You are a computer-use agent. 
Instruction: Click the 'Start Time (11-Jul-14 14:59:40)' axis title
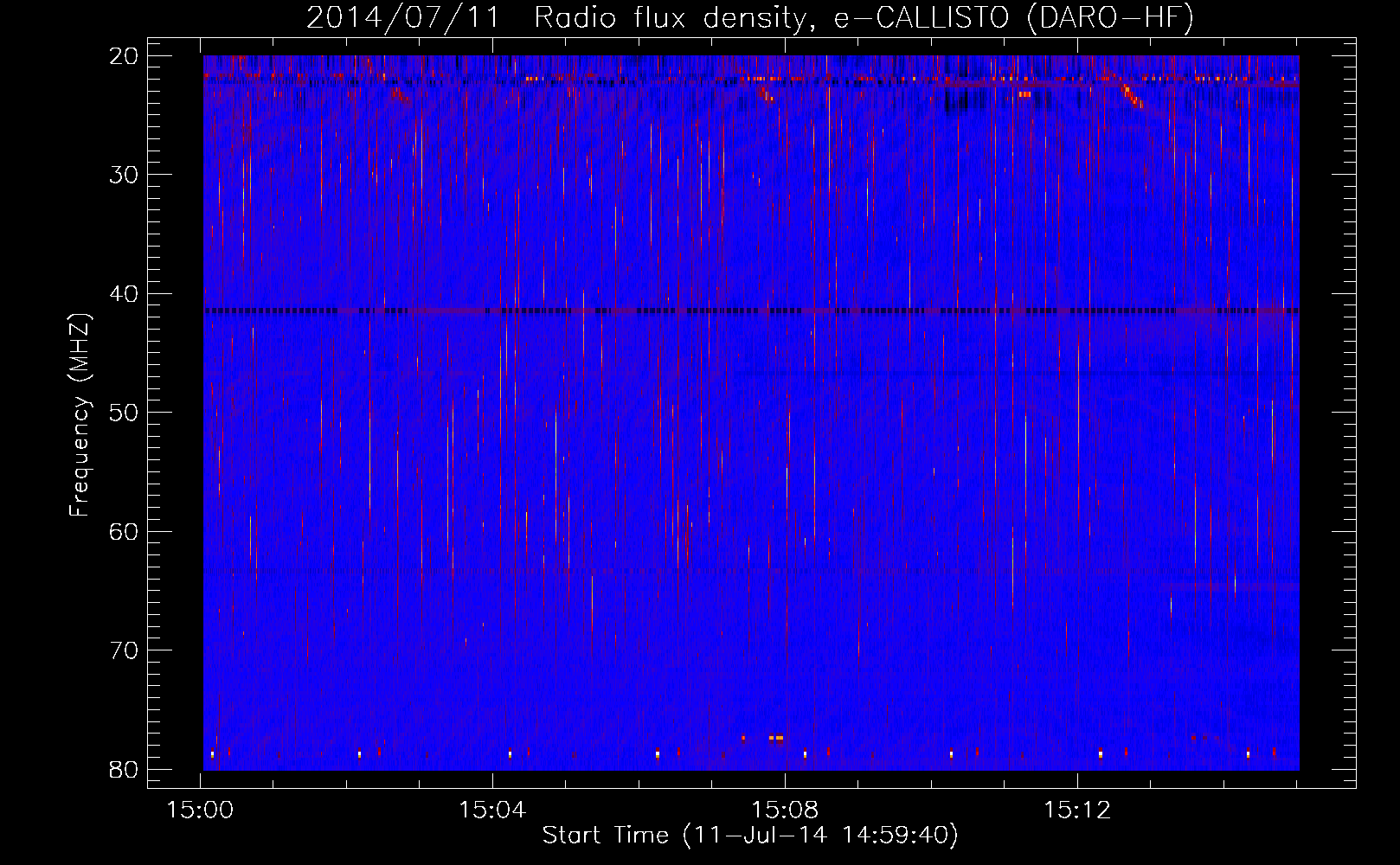pyautogui.click(x=750, y=836)
